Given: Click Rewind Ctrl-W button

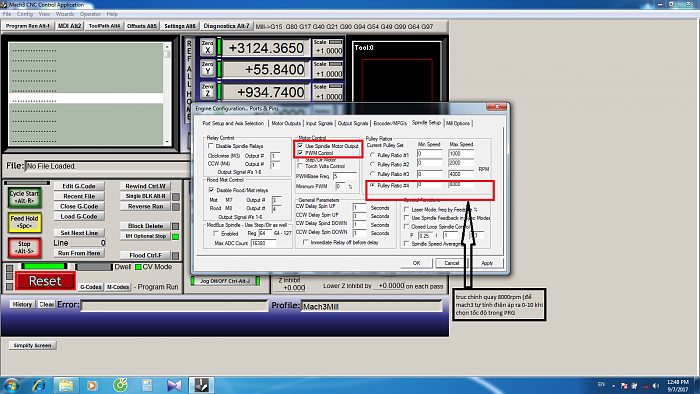Looking at the screenshot, I should 145,186.
